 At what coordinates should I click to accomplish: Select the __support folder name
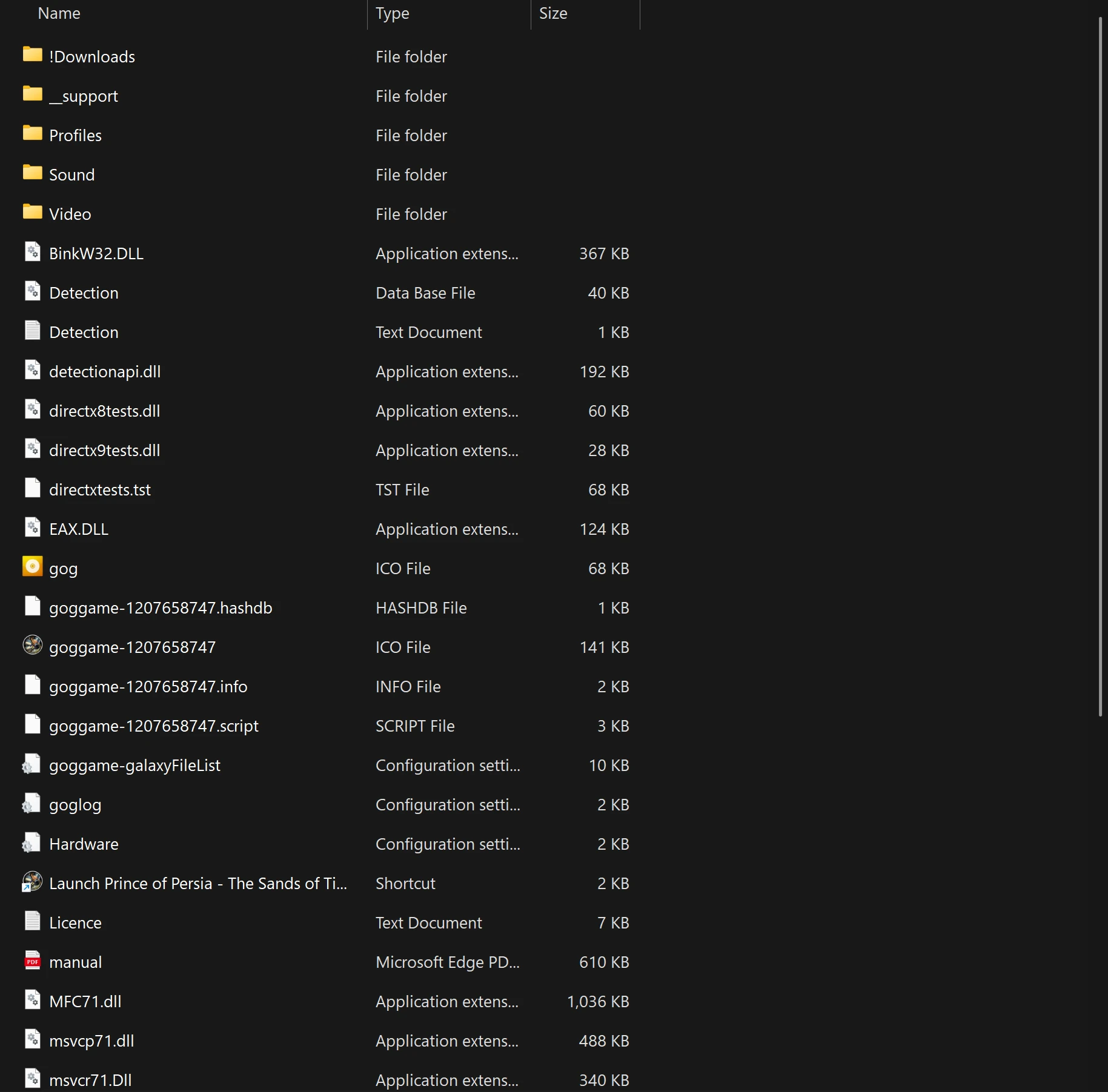[x=84, y=96]
